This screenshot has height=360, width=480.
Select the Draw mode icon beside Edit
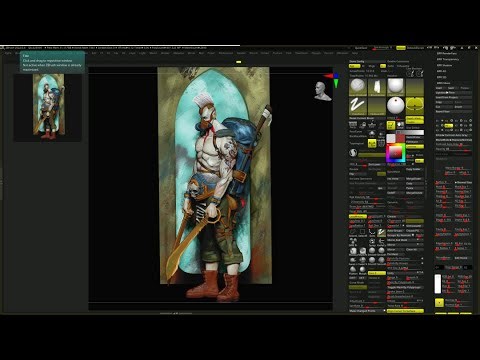click(x=400, y=125)
